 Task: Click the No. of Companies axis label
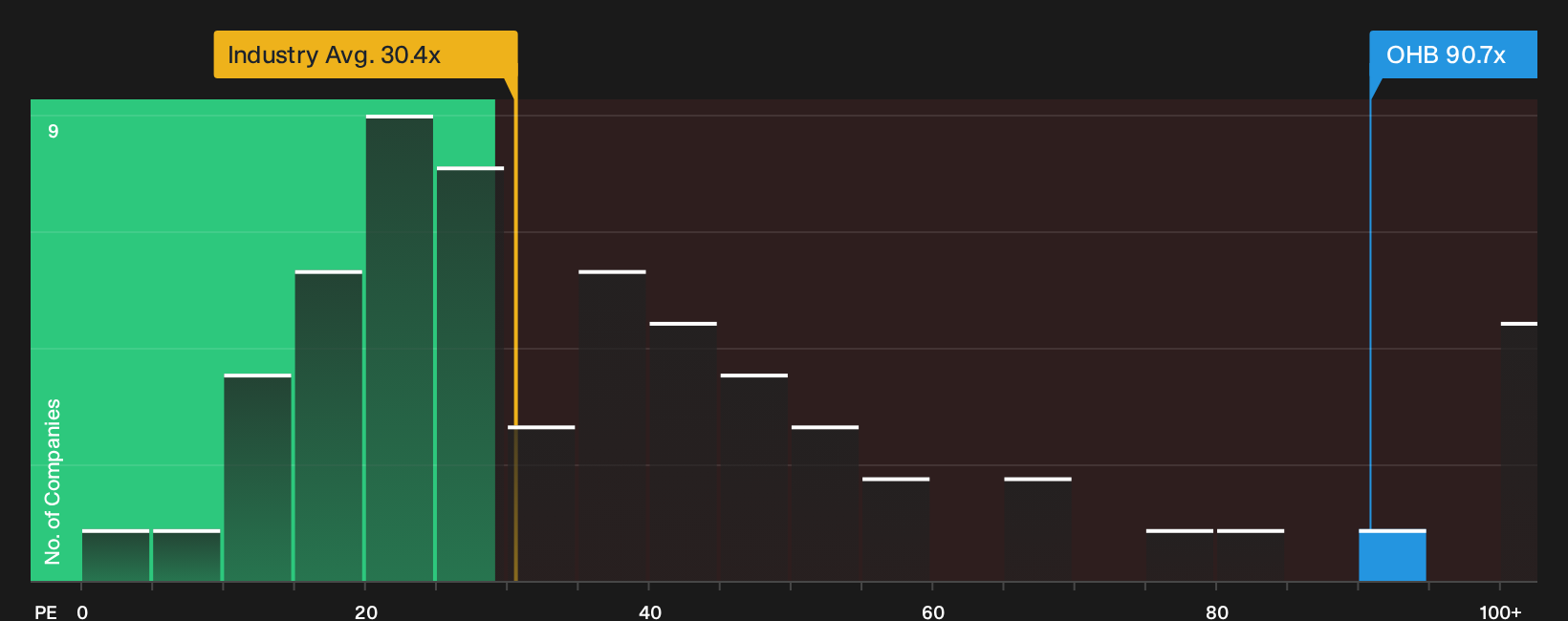(x=53, y=482)
